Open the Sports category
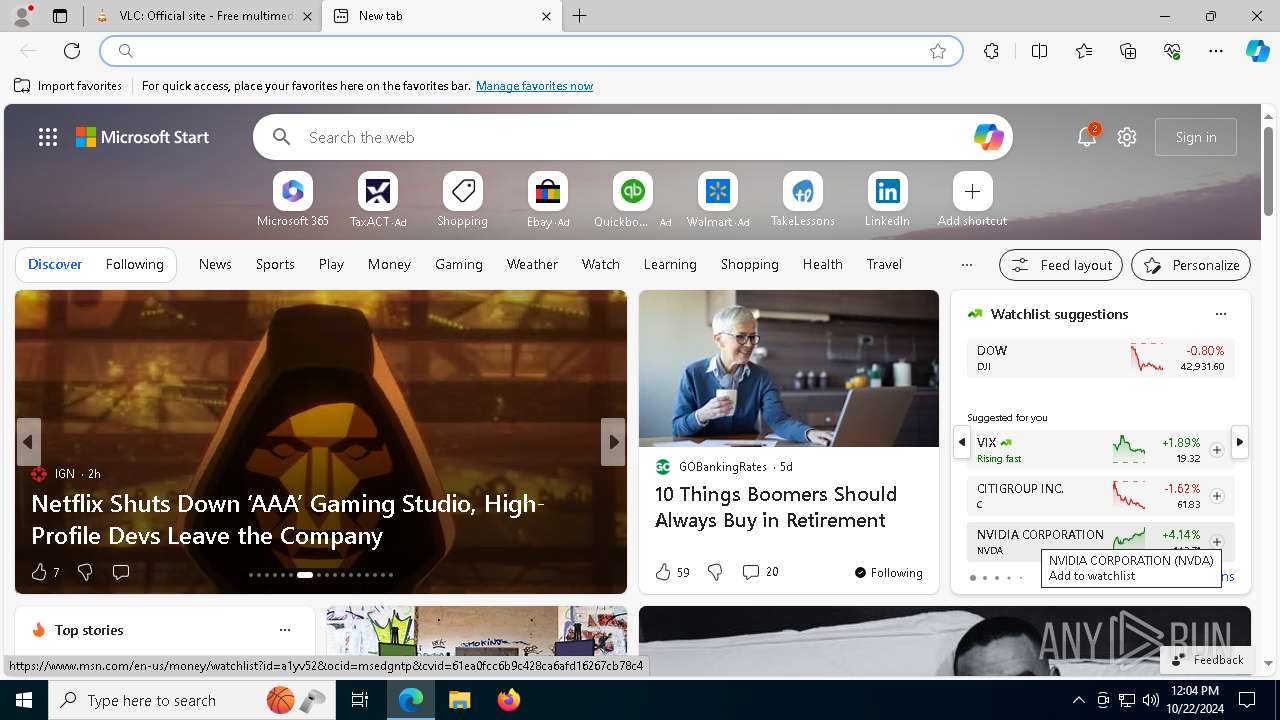This screenshot has height=720, width=1280. [275, 264]
